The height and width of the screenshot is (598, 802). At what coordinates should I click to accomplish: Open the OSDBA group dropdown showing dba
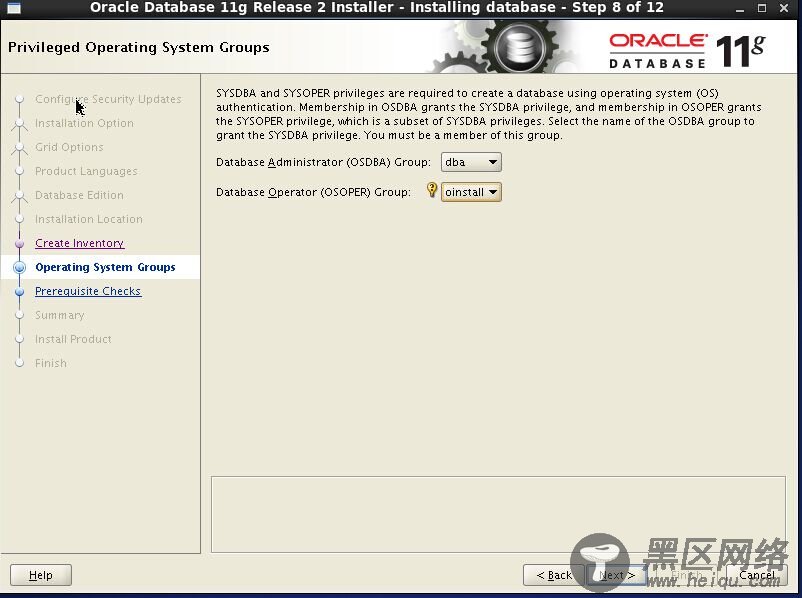(x=471, y=162)
